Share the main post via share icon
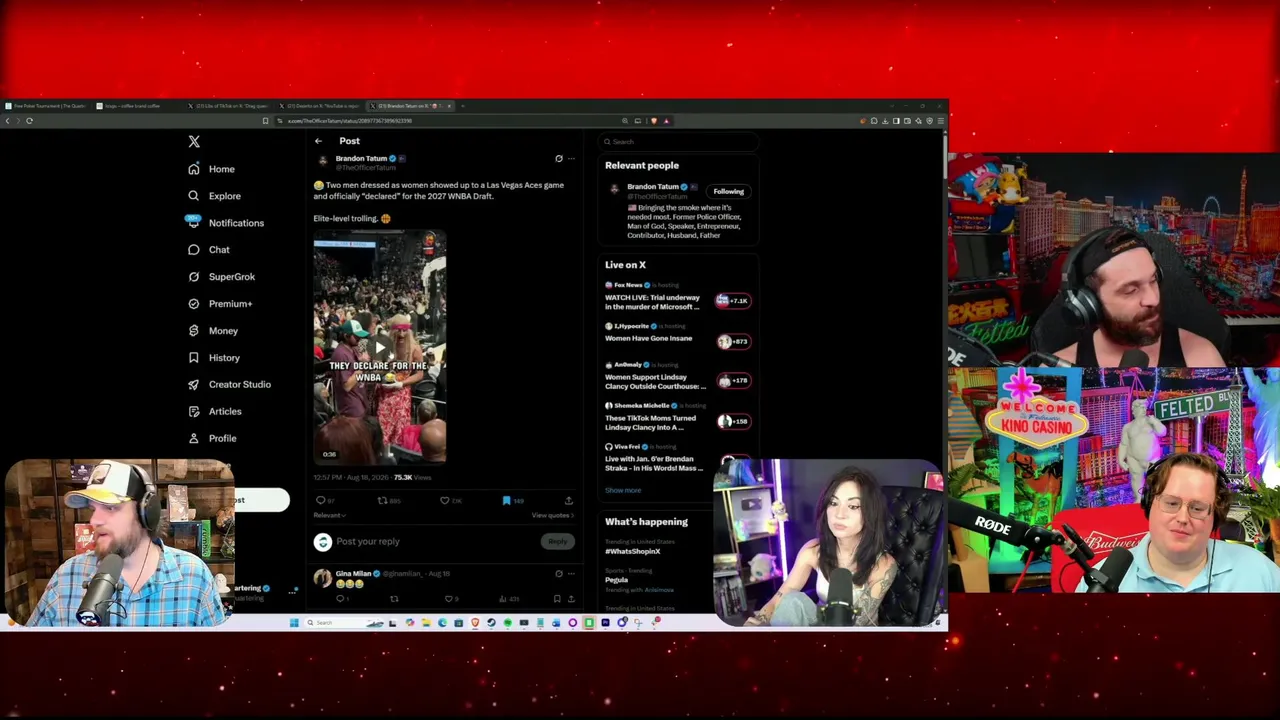Viewport: 1280px width, 720px height. point(569,500)
